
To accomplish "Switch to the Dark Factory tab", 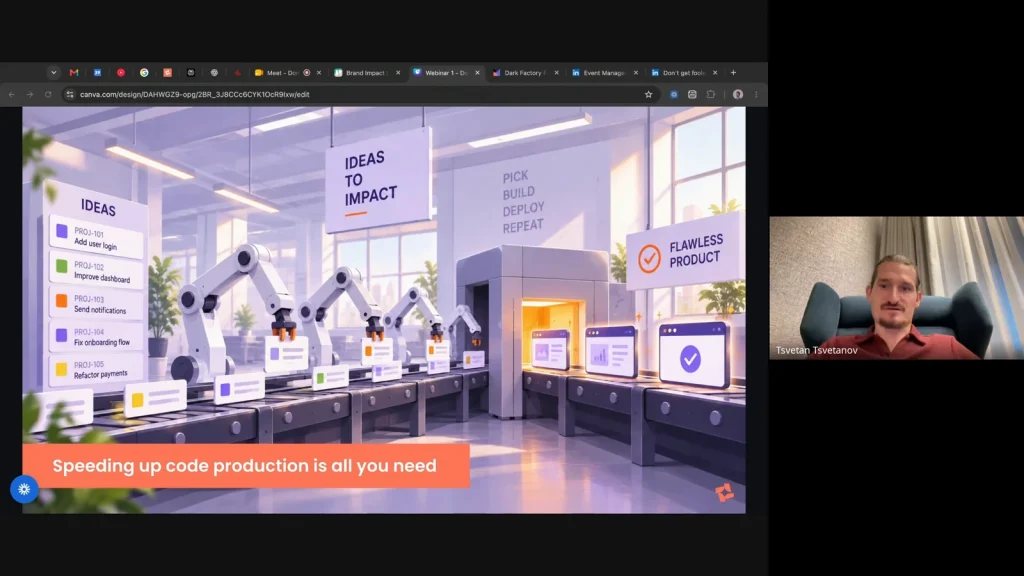I will pos(524,72).
